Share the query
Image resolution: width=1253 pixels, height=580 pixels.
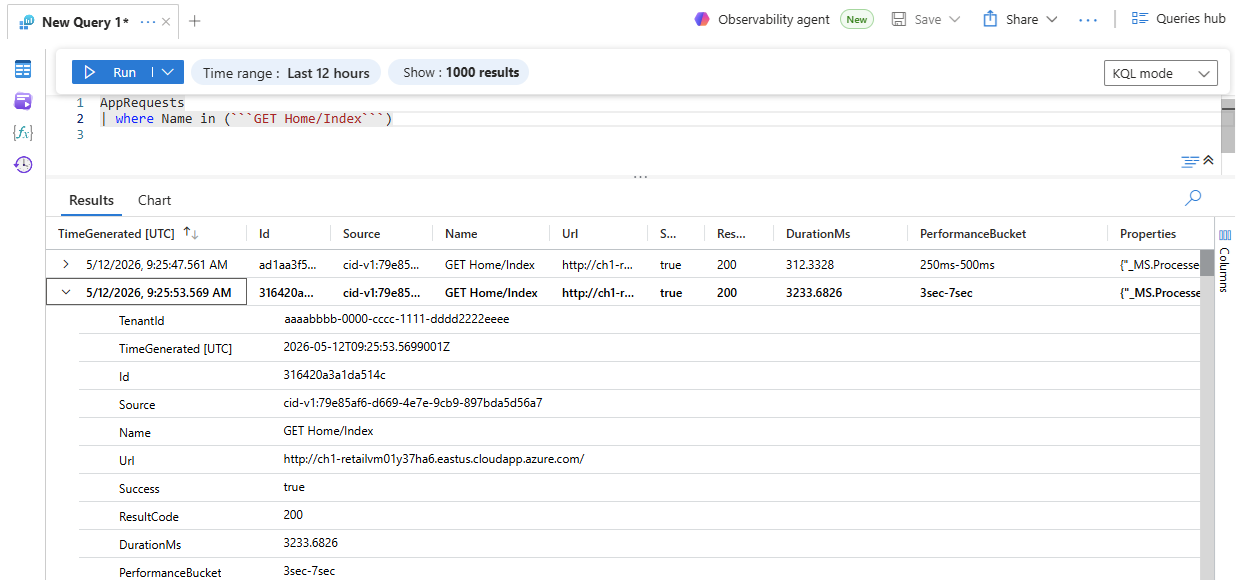click(1011, 19)
